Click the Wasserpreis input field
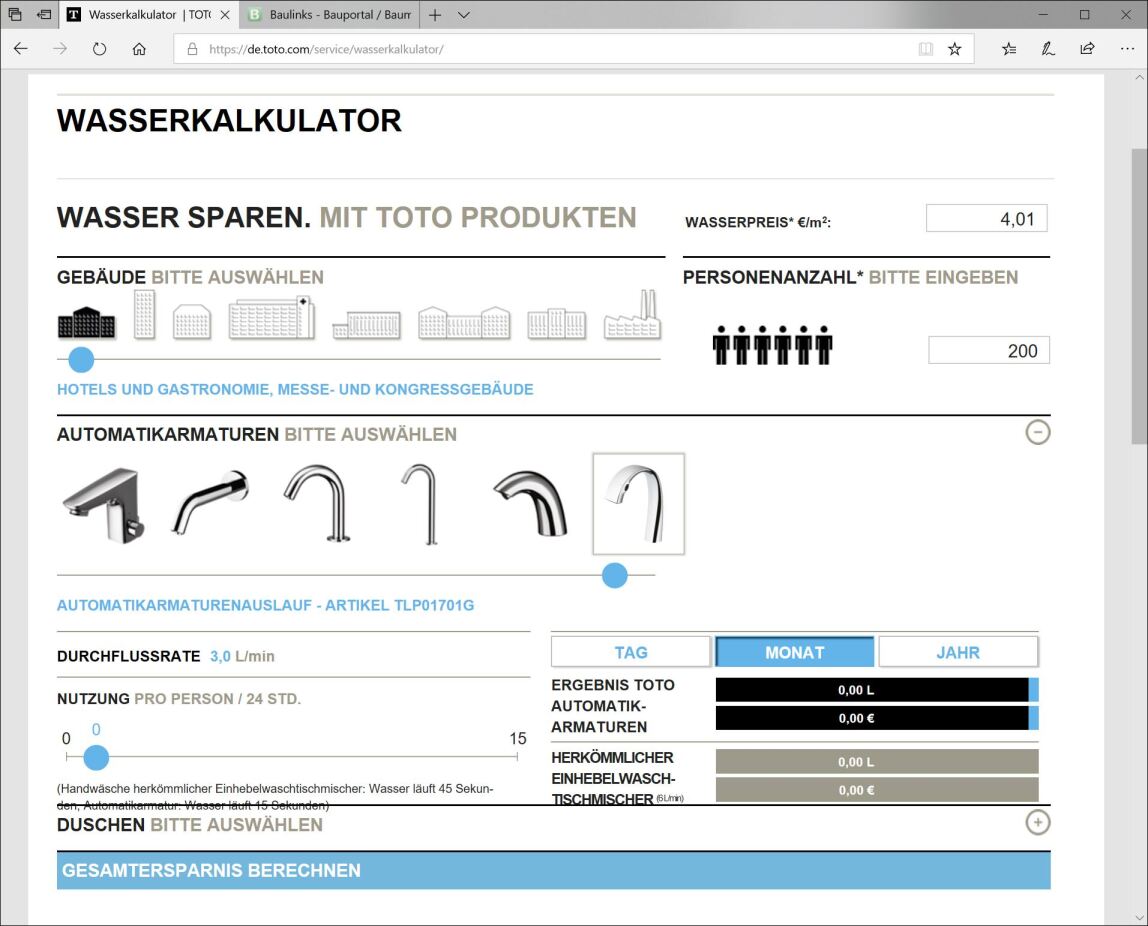This screenshot has width=1148, height=926. [x=986, y=218]
